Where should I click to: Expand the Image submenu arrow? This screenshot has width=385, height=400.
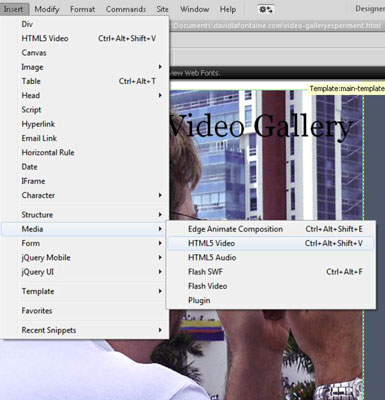click(x=160, y=67)
